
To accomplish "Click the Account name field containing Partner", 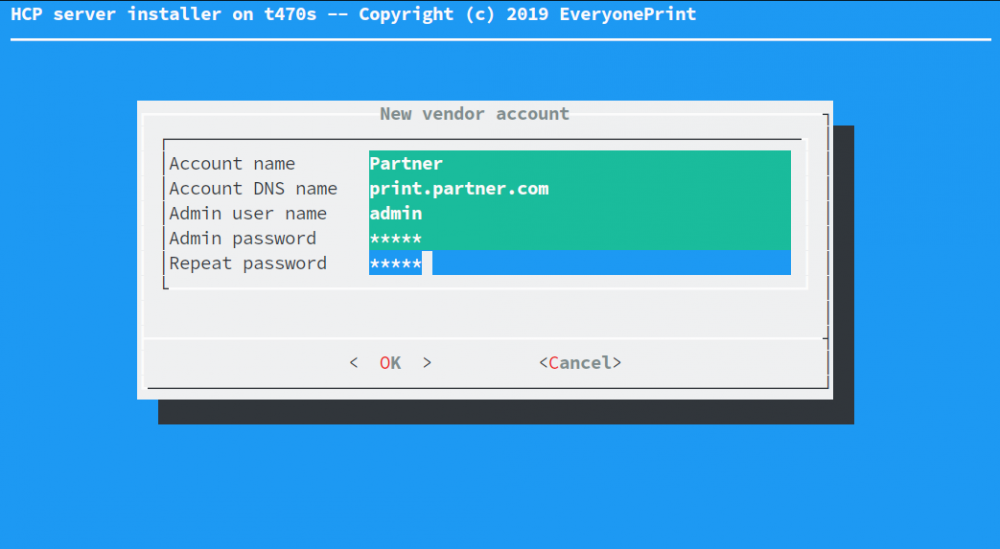I will 579,163.
